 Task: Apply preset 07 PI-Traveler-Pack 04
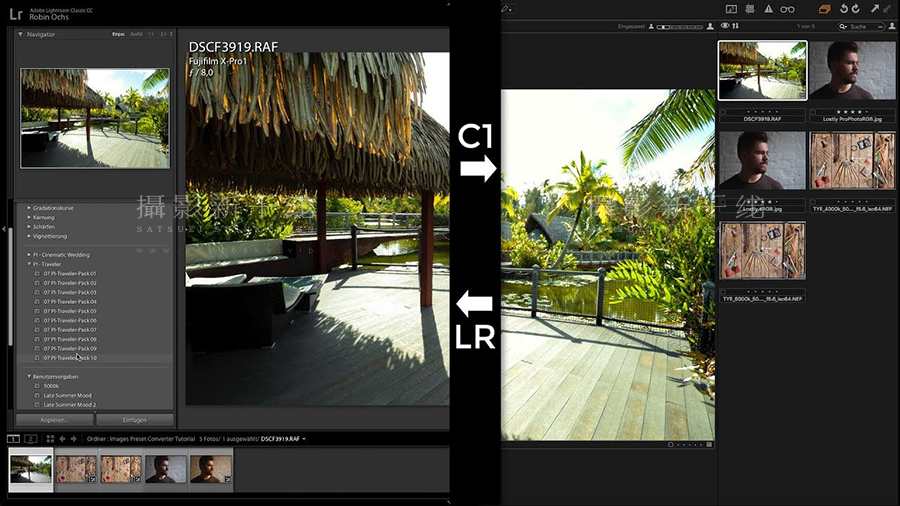(70, 302)
